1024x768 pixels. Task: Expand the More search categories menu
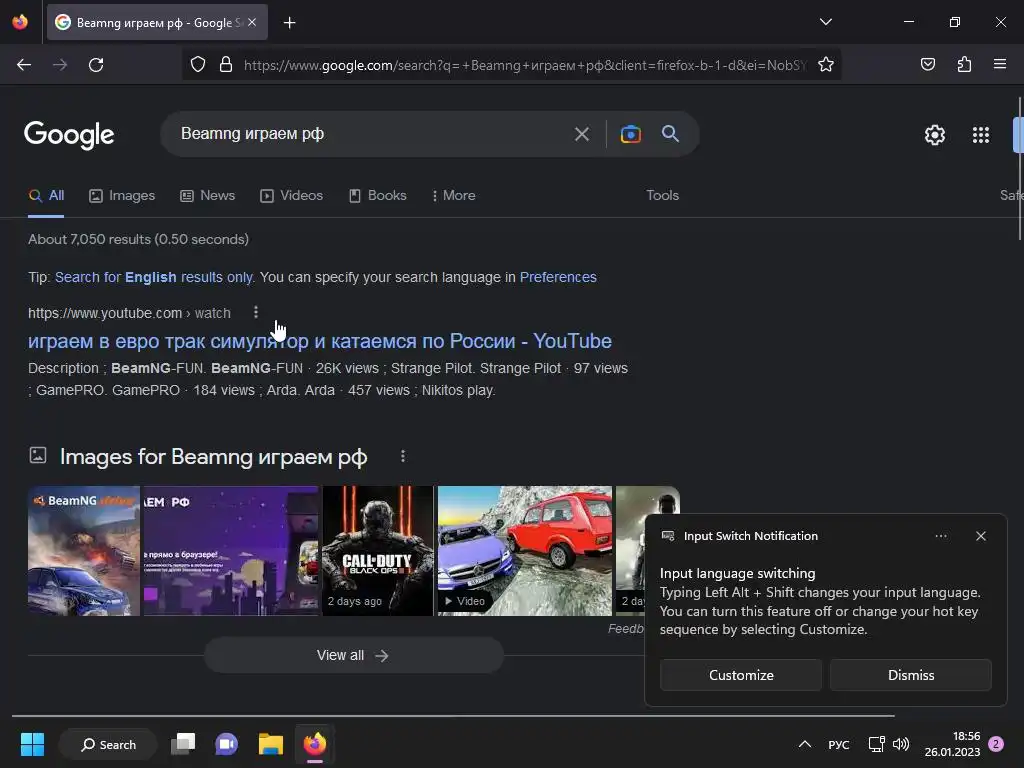pos(453,195)
